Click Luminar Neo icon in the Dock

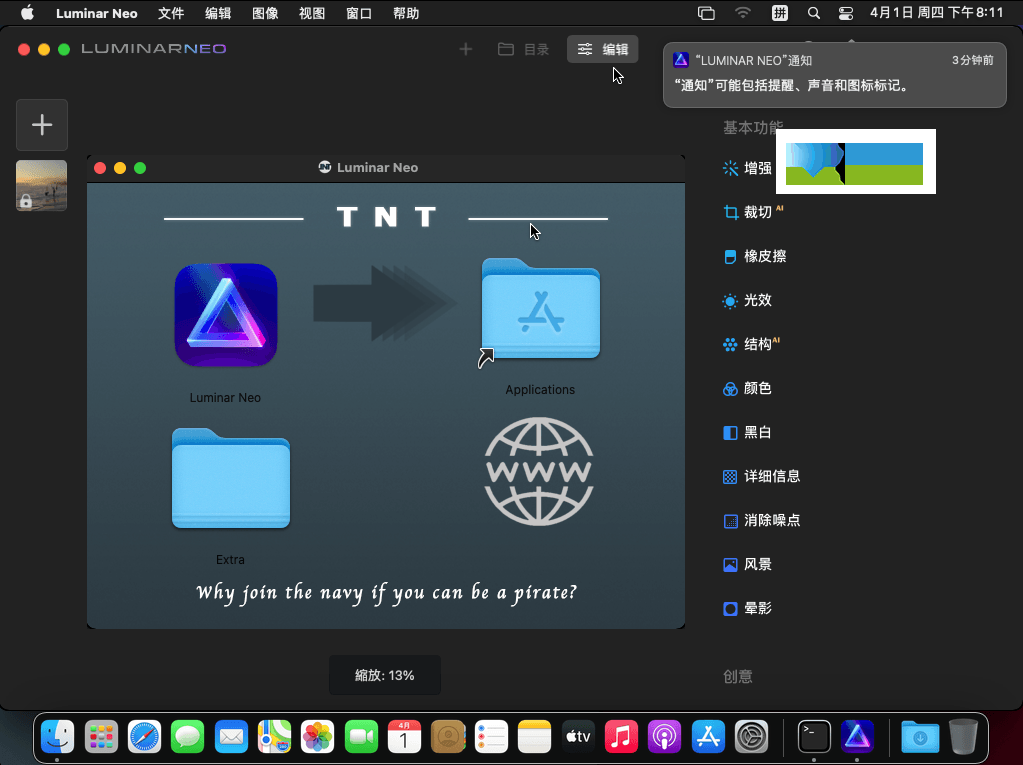[857, 737]
